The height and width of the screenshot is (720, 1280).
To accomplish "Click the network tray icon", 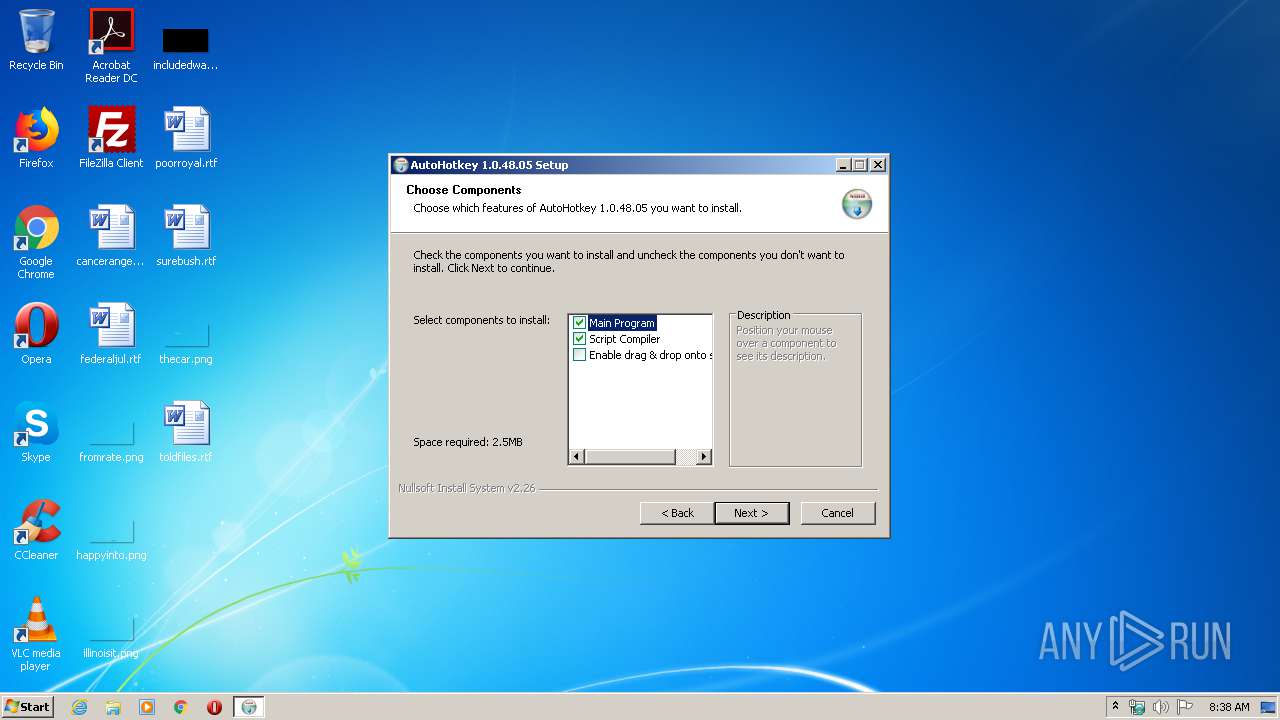I will click(x=1137, y=707).
